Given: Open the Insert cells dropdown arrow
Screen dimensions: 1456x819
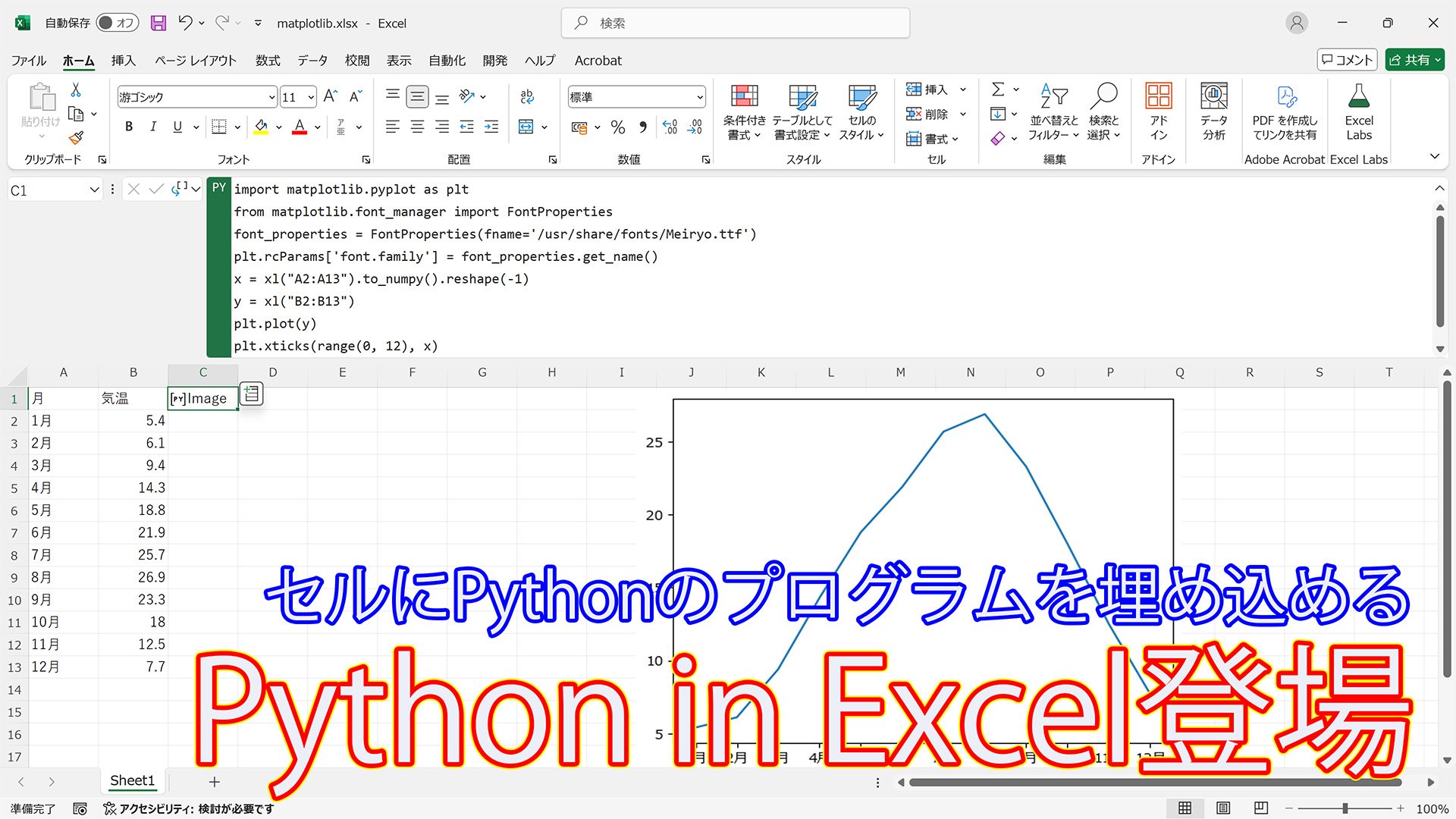Looking at the screenshot, I should (x=963, y=89).
